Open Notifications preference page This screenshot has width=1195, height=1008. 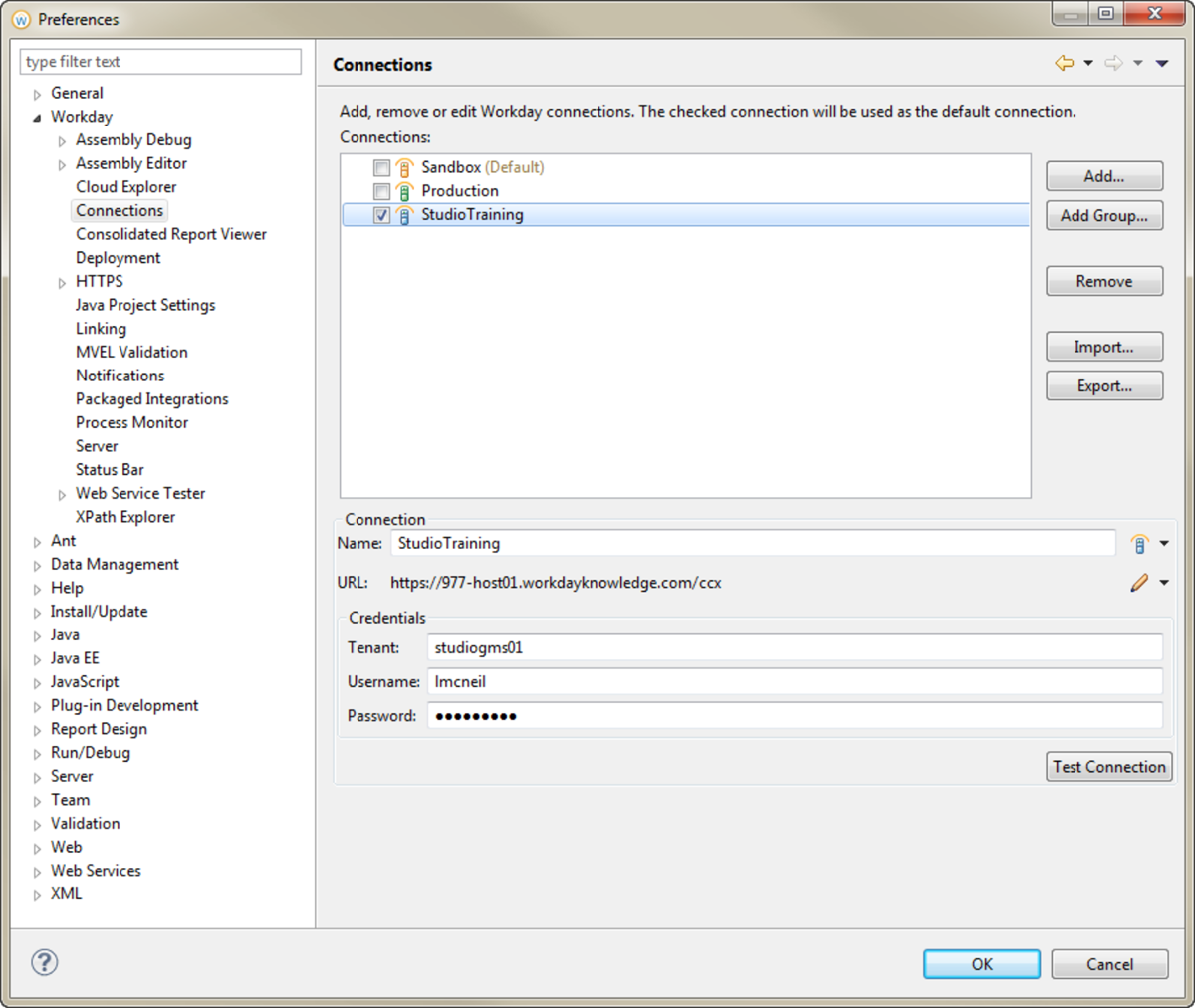(119, 376)
